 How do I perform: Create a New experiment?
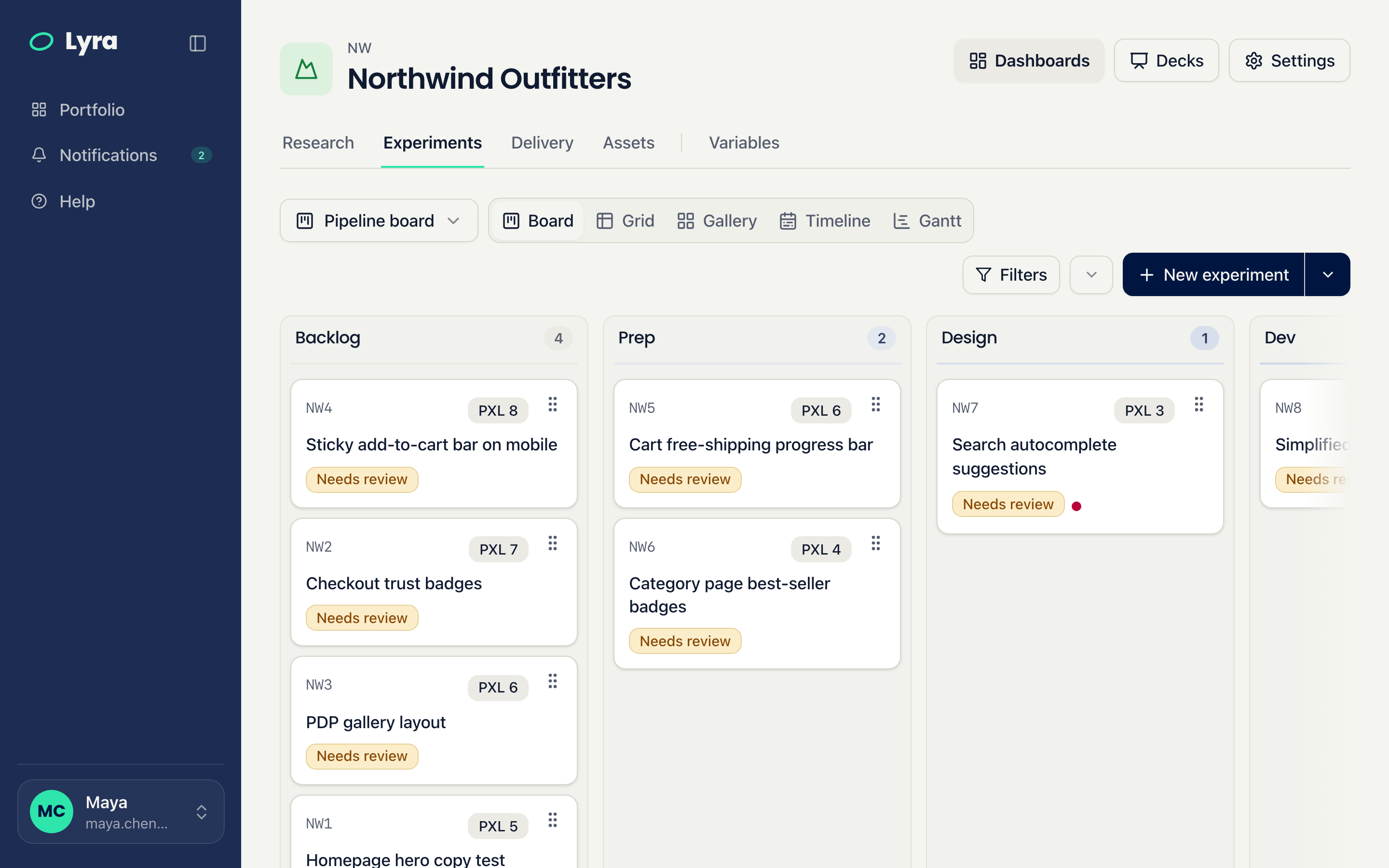pos(1213,275)
